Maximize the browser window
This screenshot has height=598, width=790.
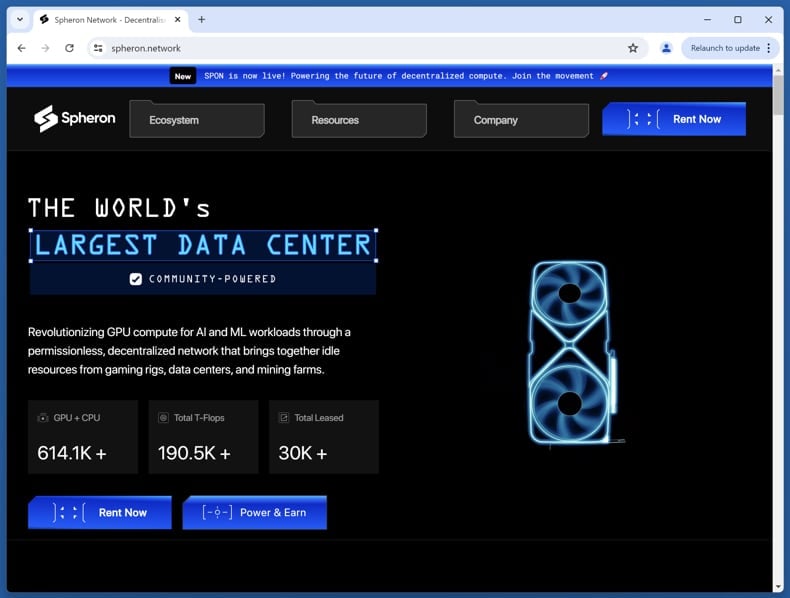point(738,20)
